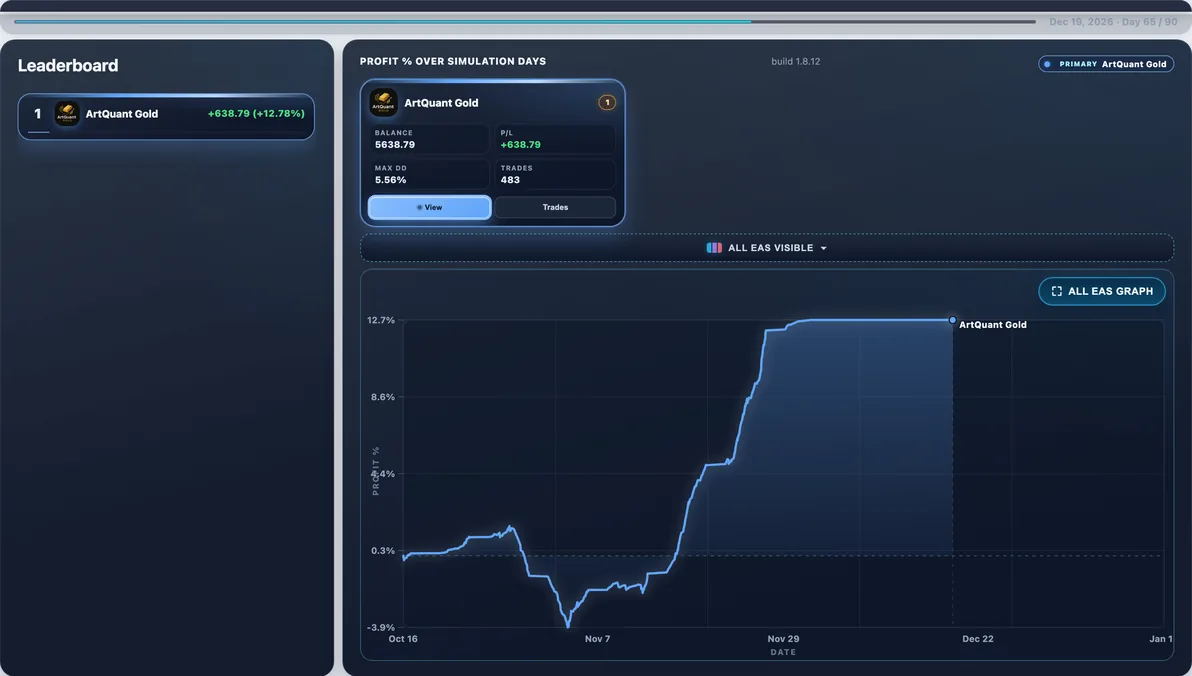The image size is (1192, 676).
Task: Click the -3.9% y-axis label
Action: [381, 627]
